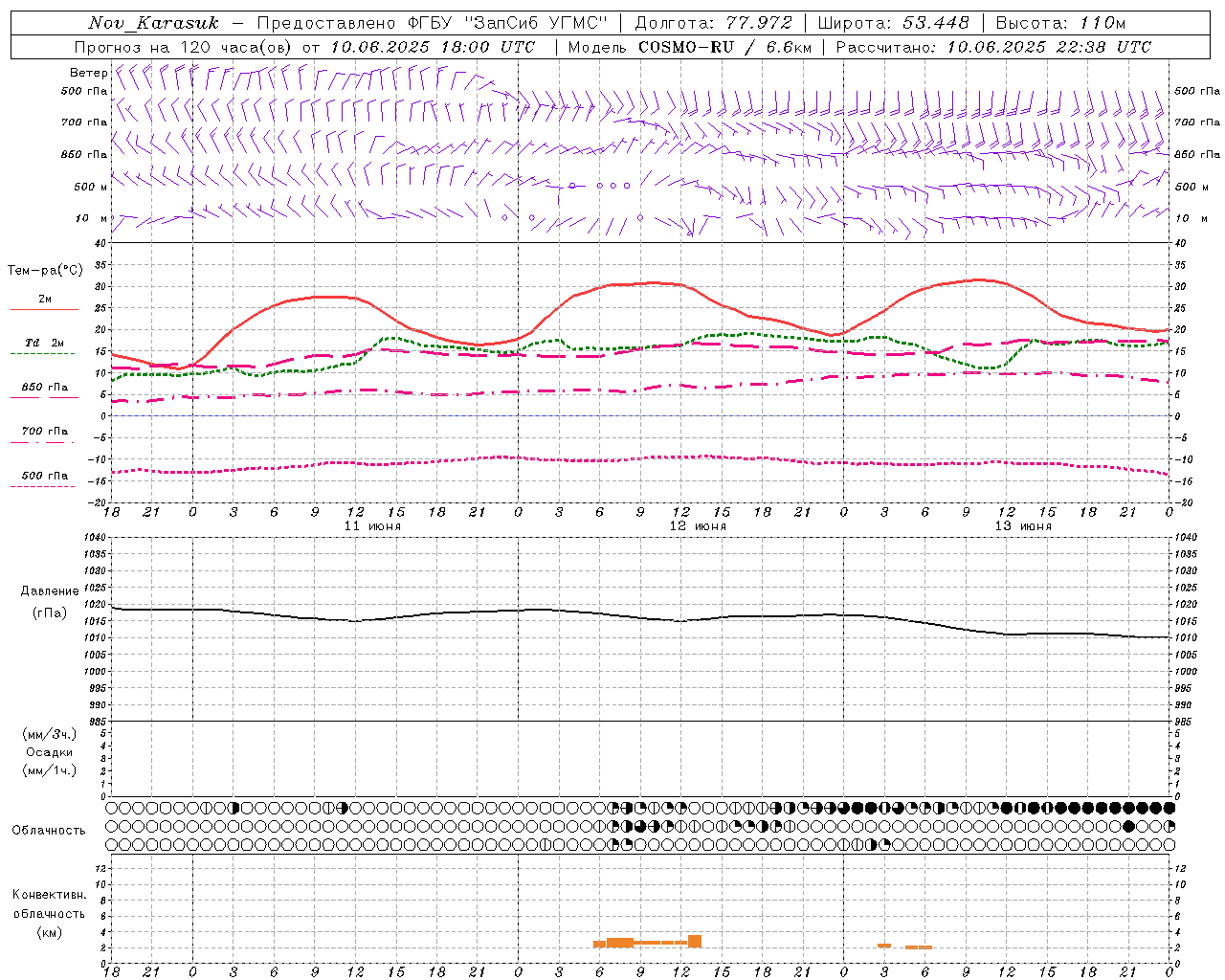1225x980 pixels.
Task: Click the Модель COSMO-RU / 6.6км text
Action: 690,47
